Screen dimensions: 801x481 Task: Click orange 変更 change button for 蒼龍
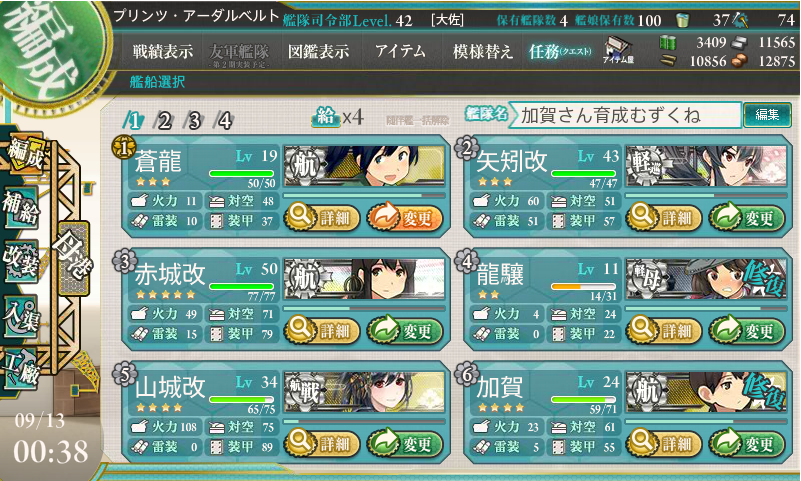(x=405, y=218)
